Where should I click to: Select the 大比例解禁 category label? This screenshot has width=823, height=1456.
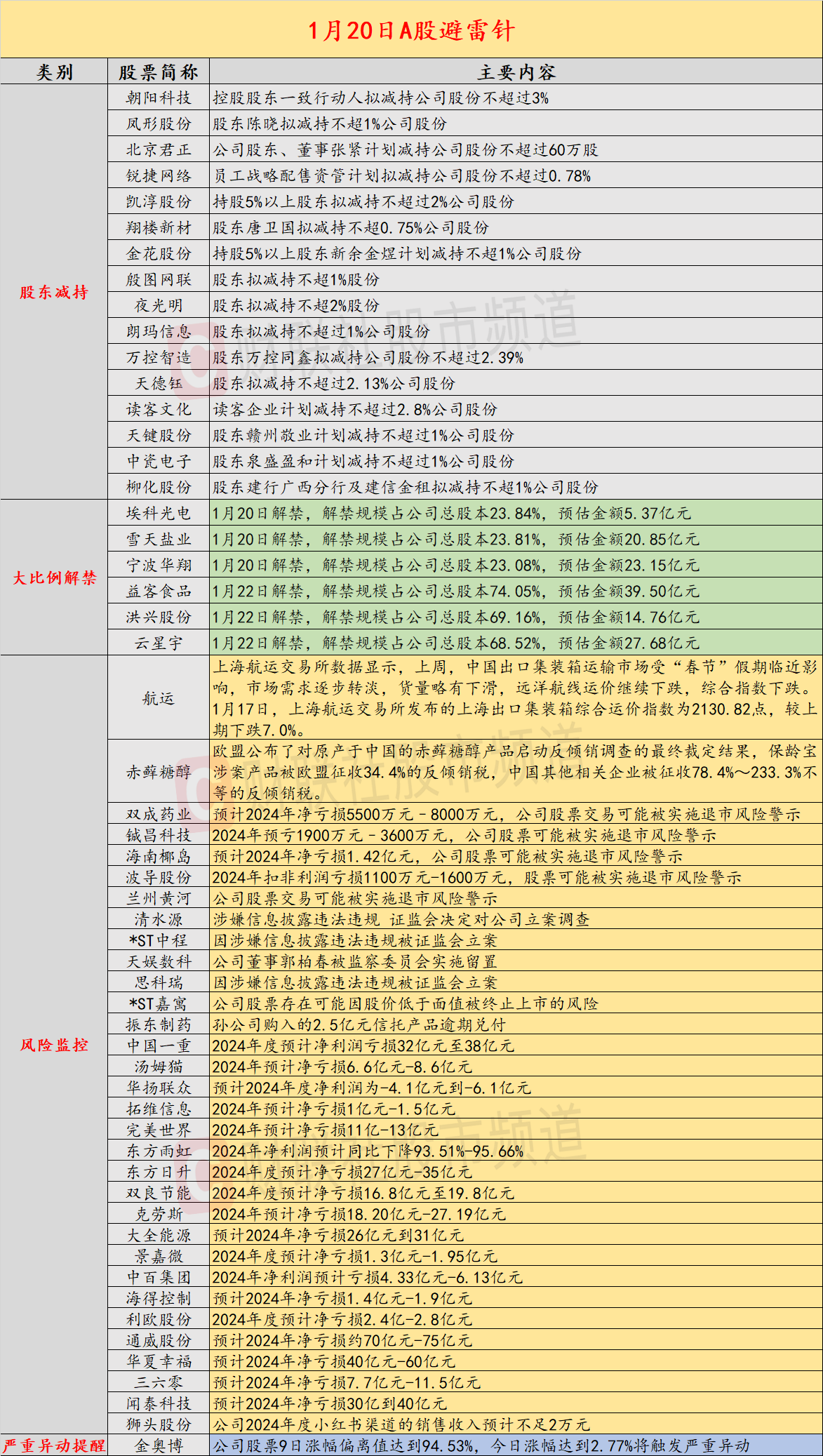pos(54,577)
